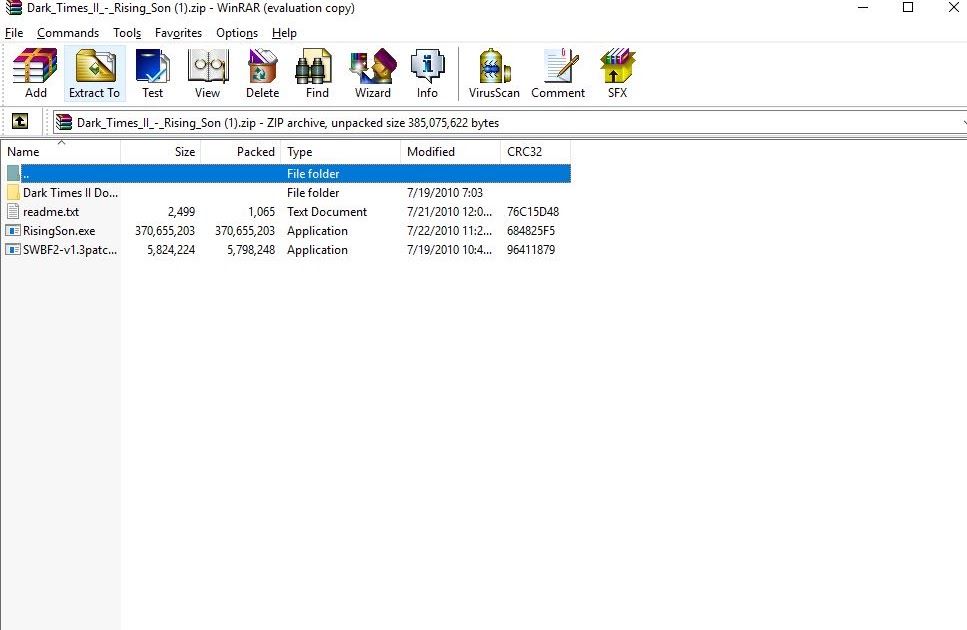Image resolution: width=967 pixels, height=630 pixels.
Task: Open the Tools menu
Action: click(x=127, y=33)
